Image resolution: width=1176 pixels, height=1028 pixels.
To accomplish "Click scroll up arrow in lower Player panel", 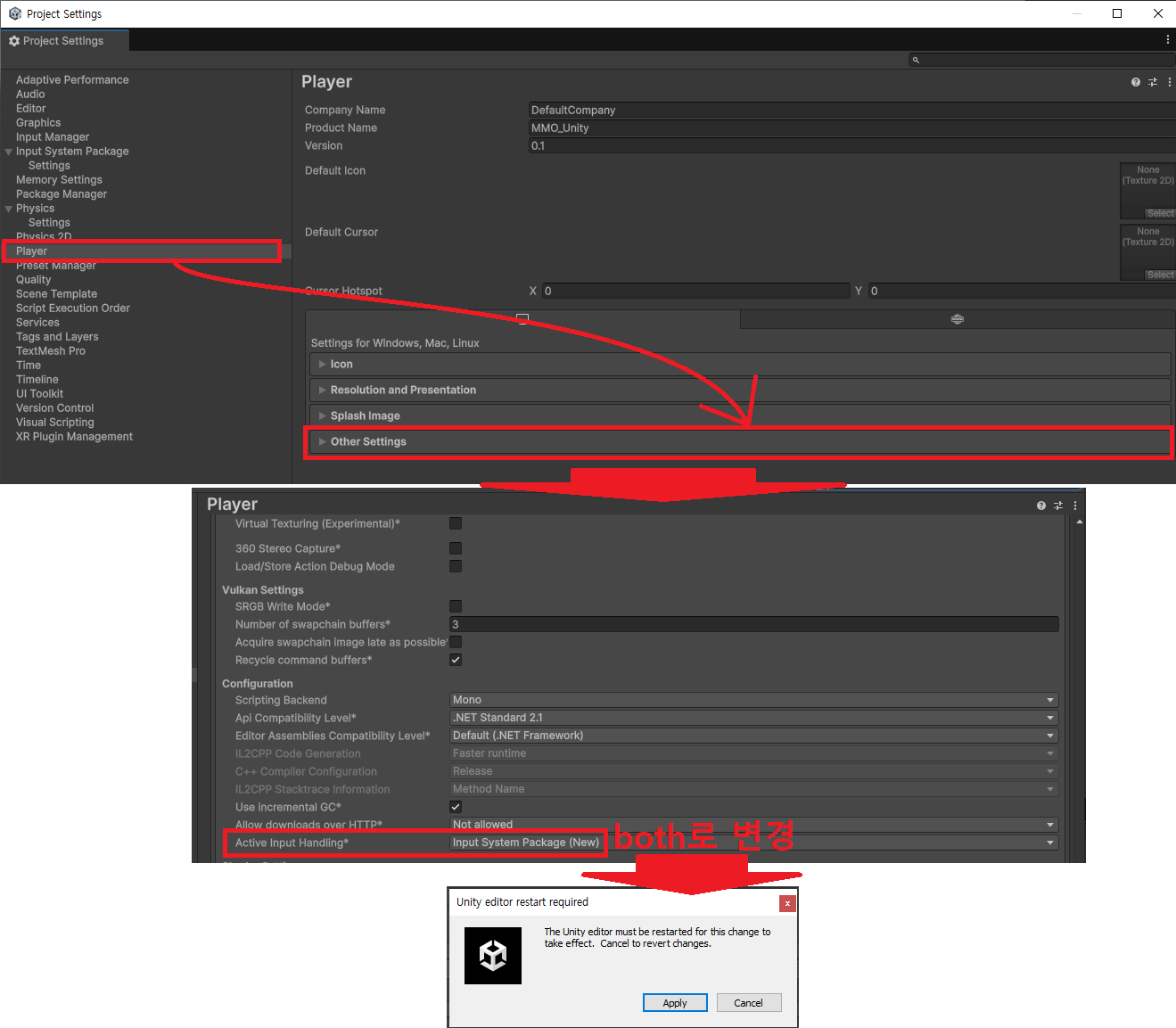I will [x=1080, y=522].
